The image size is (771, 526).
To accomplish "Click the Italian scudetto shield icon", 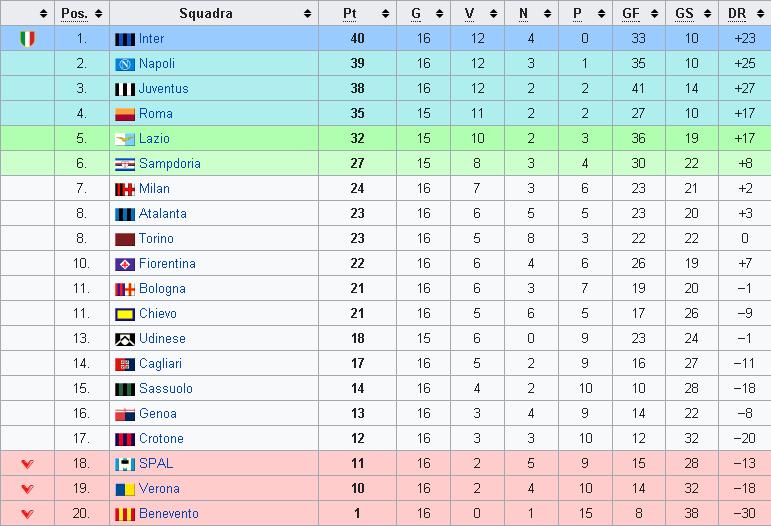I will [28, 39].
